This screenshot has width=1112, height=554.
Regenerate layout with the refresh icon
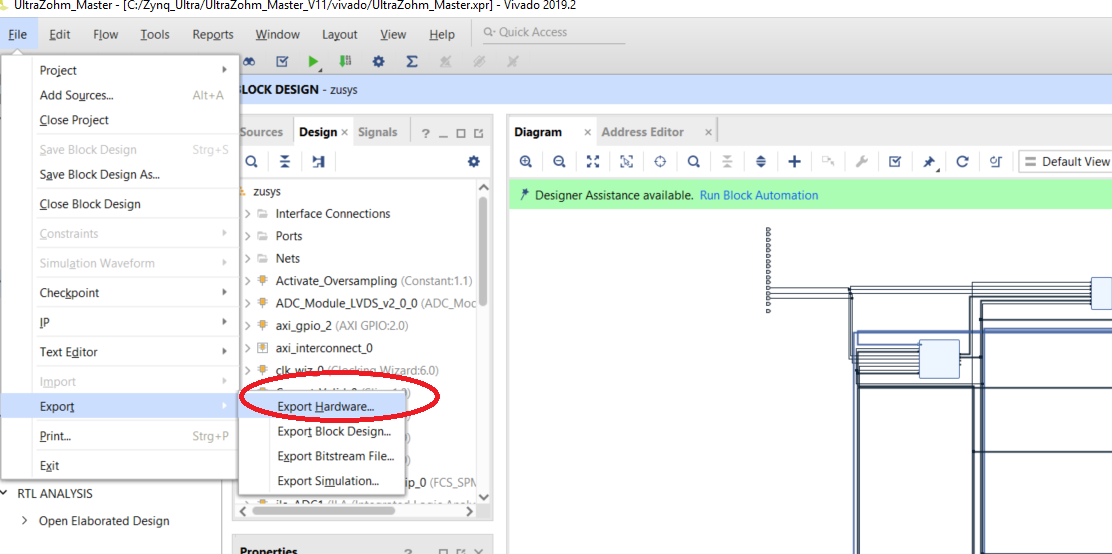pos(962,161)
